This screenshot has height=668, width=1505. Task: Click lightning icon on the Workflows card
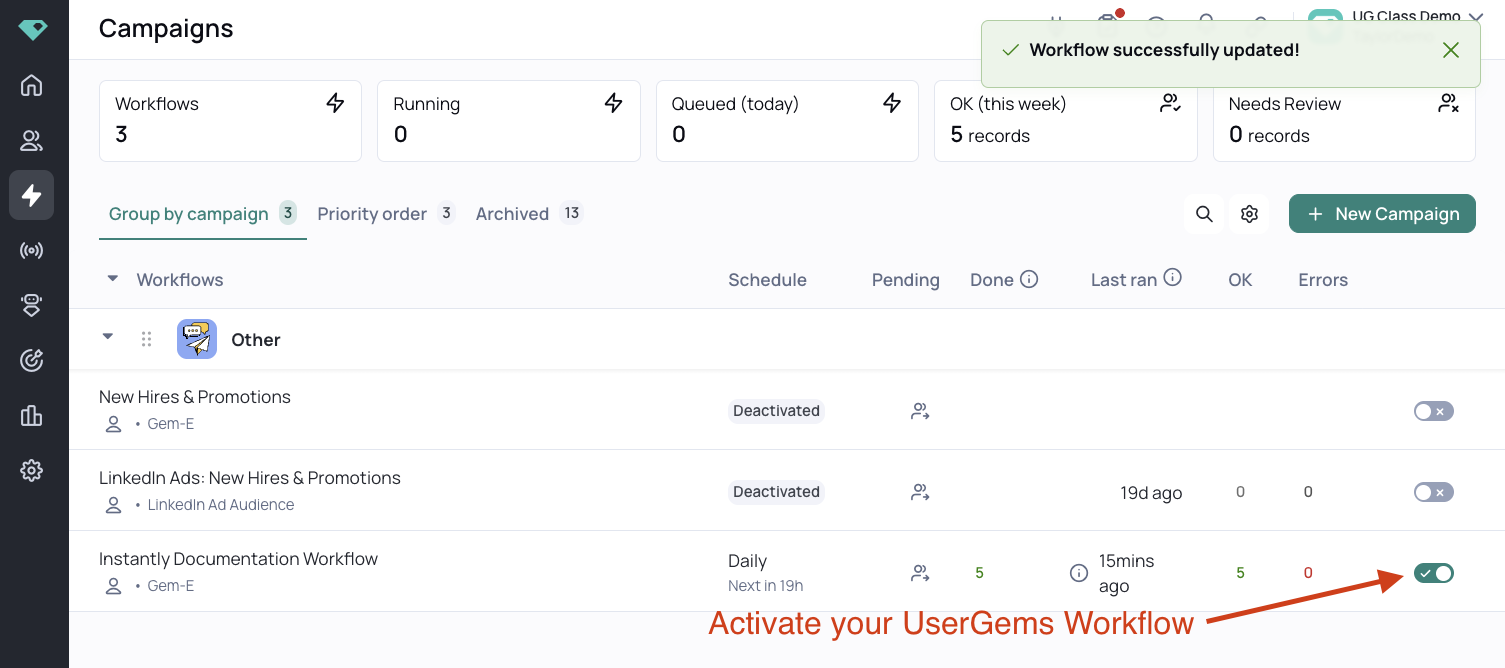click(336, 103)
